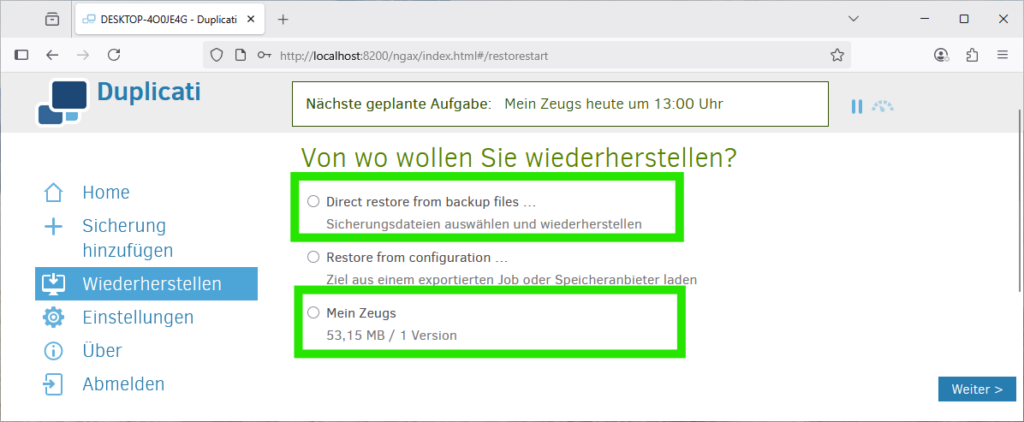Click Abmelden to log out

(x=123, y=384)
